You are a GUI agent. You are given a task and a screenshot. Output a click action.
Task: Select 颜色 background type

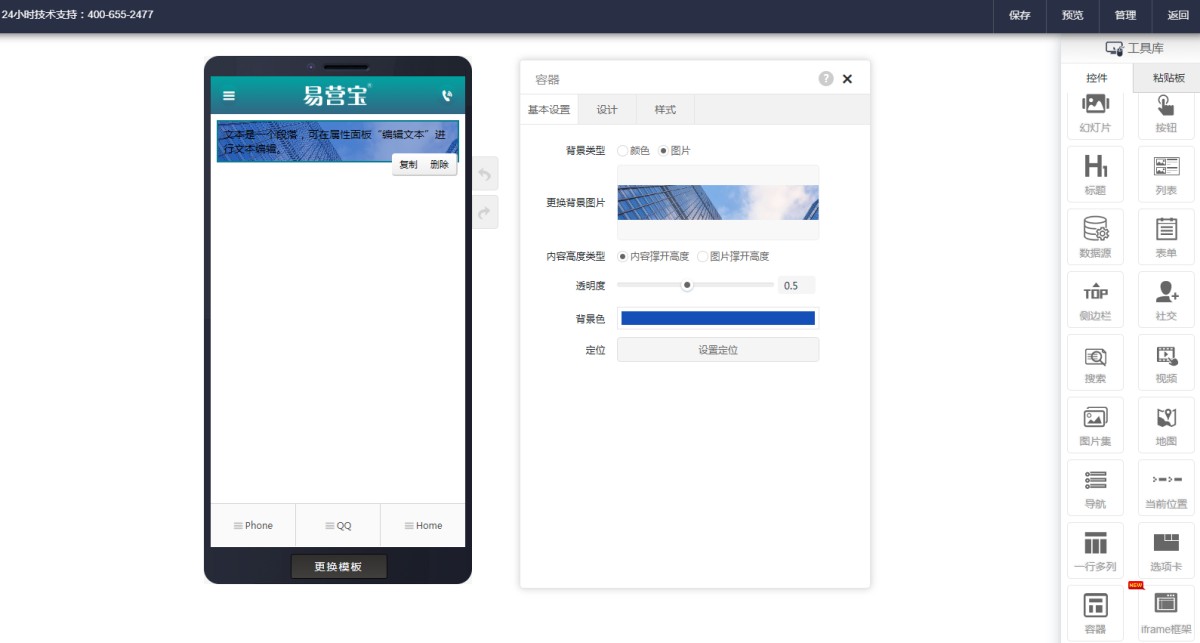pos(623,150)
